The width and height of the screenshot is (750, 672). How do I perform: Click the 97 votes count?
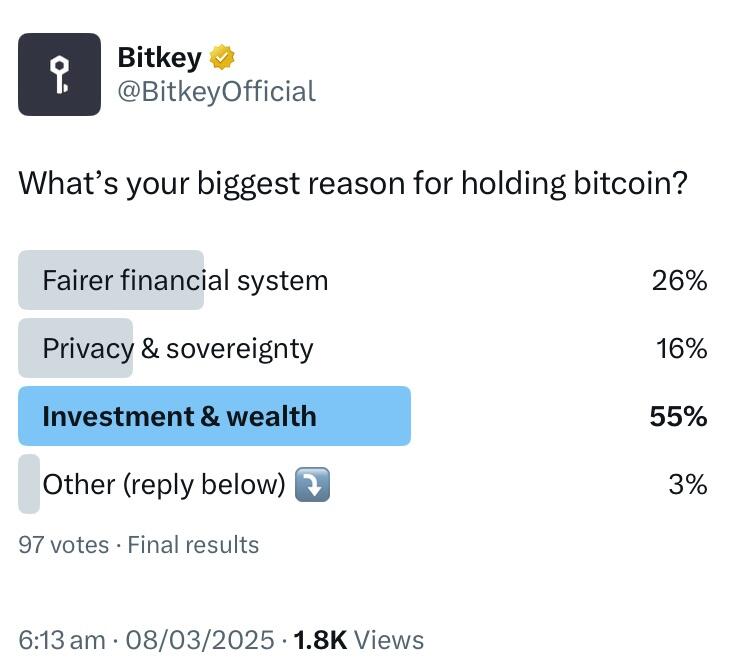click(64, 545)
